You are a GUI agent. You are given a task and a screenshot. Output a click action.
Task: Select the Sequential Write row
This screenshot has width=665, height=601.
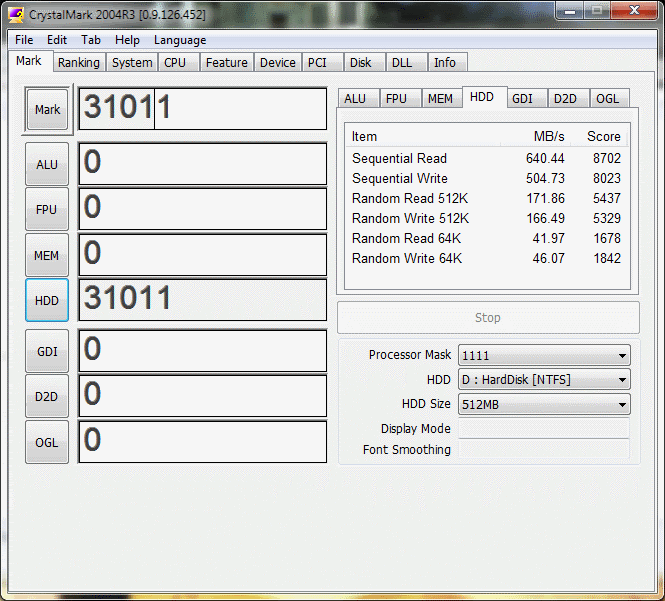pos(487,178)
